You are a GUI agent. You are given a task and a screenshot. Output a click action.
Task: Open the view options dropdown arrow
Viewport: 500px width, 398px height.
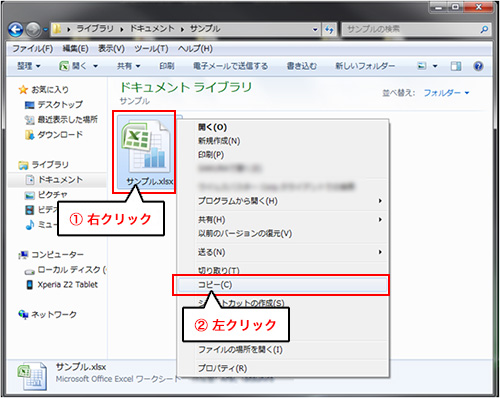[435, 66]
